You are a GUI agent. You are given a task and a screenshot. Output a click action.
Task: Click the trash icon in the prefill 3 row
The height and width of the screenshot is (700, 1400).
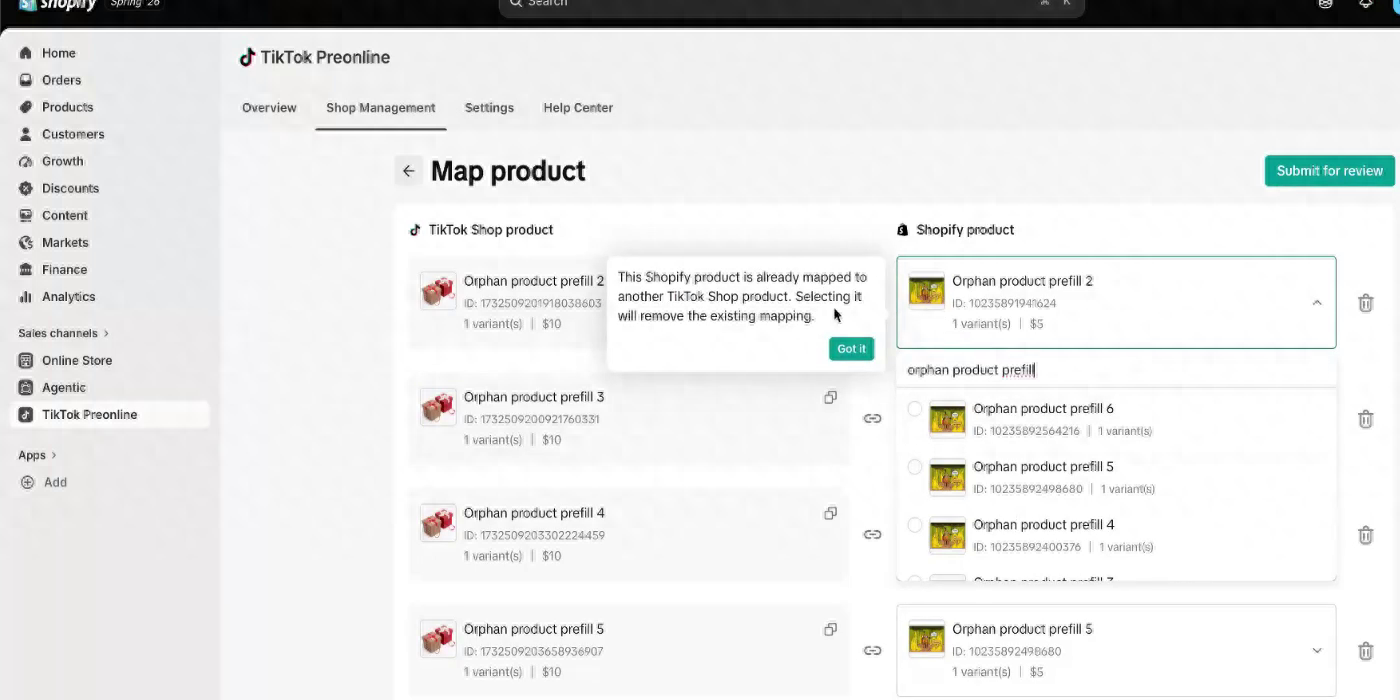[1365, 419]
